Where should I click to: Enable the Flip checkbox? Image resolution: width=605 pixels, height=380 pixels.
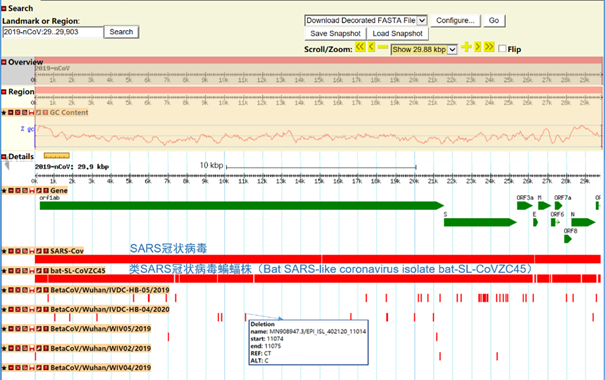[502, 49]
